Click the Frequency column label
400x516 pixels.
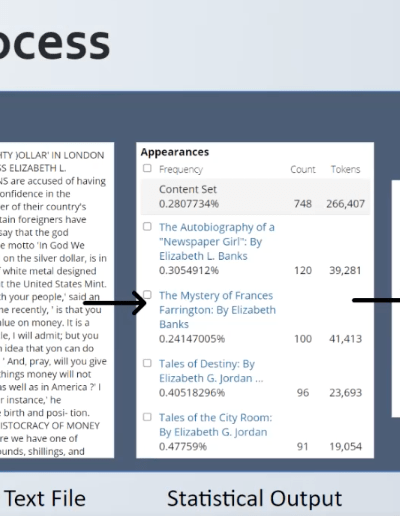(181, 170)
